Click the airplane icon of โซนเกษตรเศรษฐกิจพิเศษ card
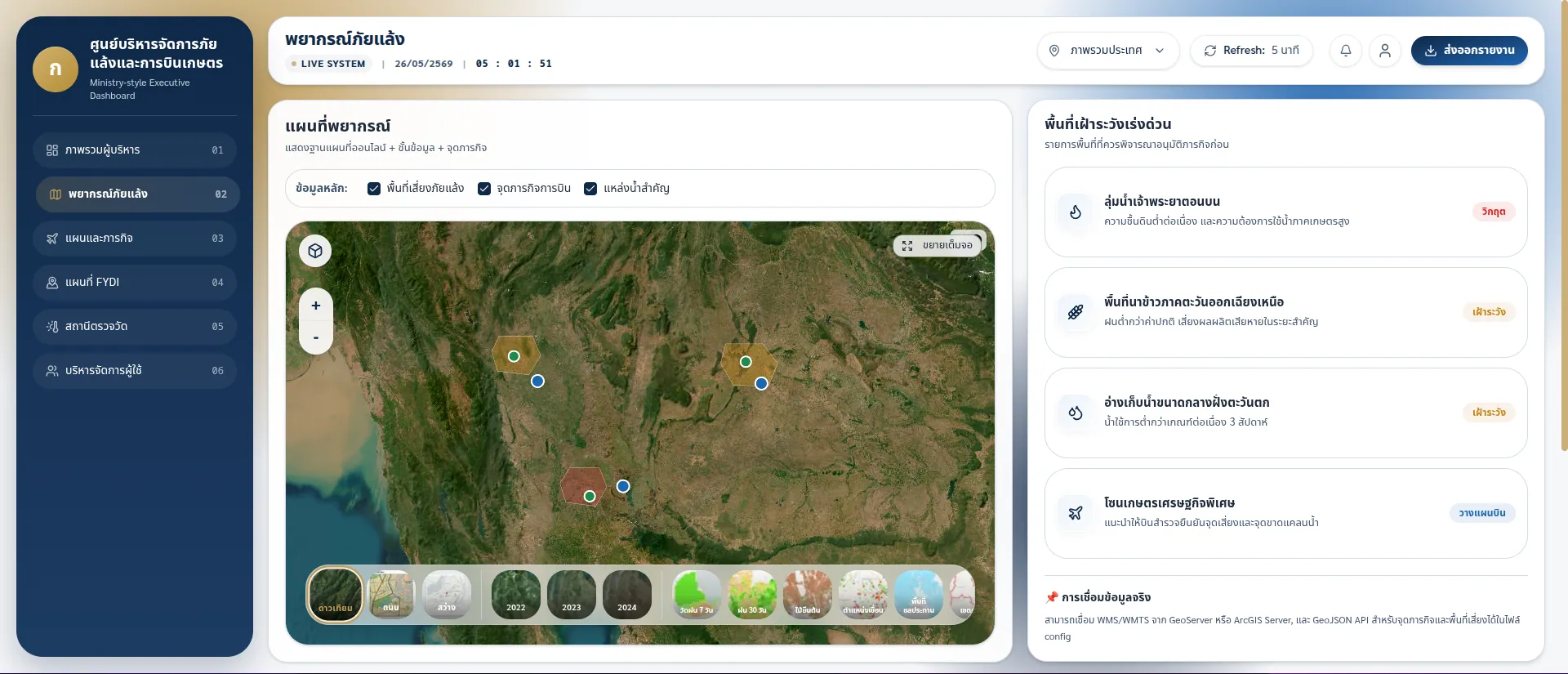 (1076, 513)
